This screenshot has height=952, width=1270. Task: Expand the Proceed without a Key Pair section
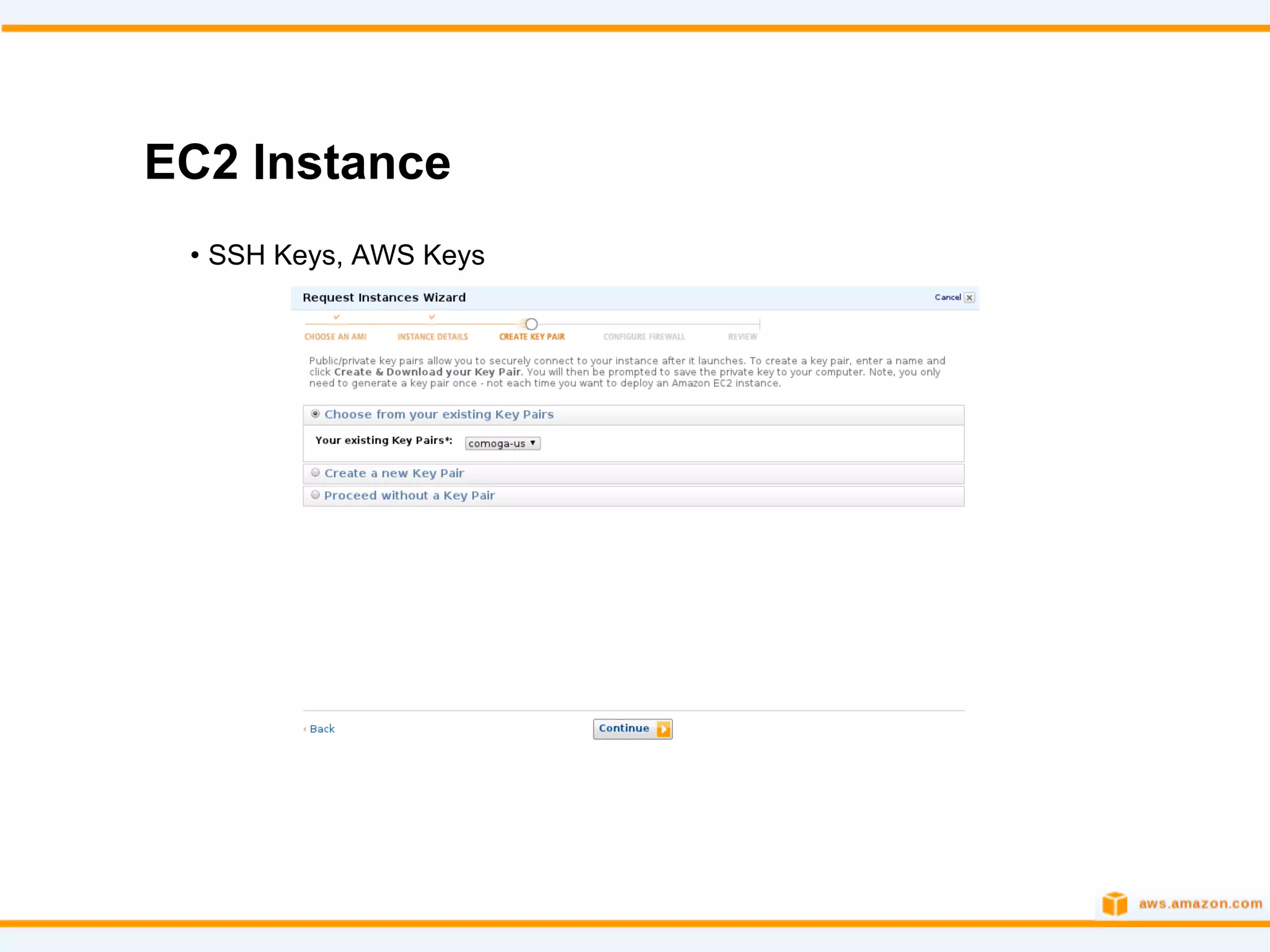click(x=409, y=496)
